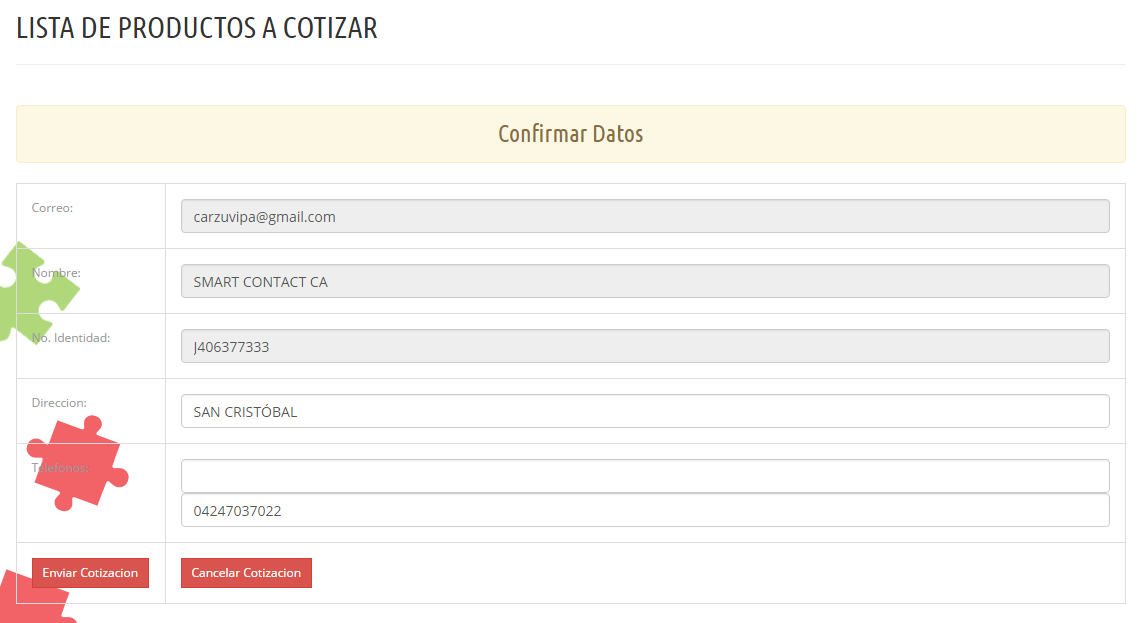This screenshot has width=1141, height=623.
Task: Click the LISTA DE PRODUCTOS A COTIZAR heading
Action: pos(197,28)
